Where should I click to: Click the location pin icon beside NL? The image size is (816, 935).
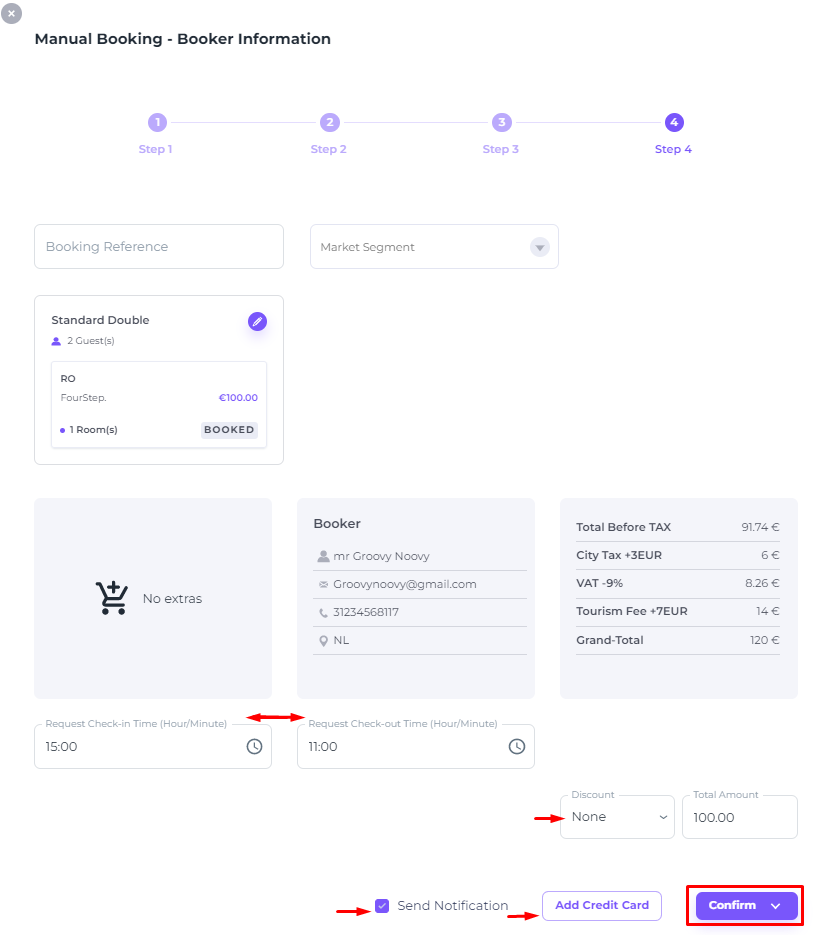point(323,640)
